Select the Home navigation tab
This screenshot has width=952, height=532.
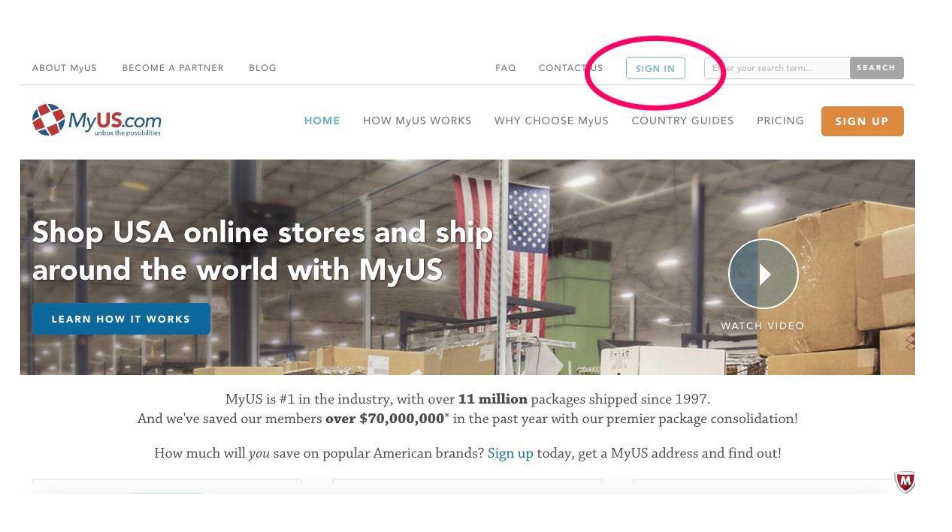[322, 121]
